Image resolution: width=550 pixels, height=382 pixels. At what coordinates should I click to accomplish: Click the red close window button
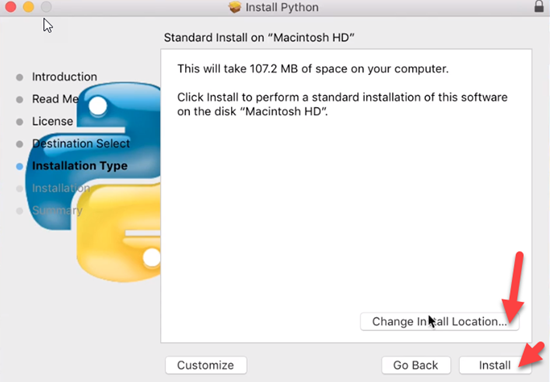[x=11, y=6]
